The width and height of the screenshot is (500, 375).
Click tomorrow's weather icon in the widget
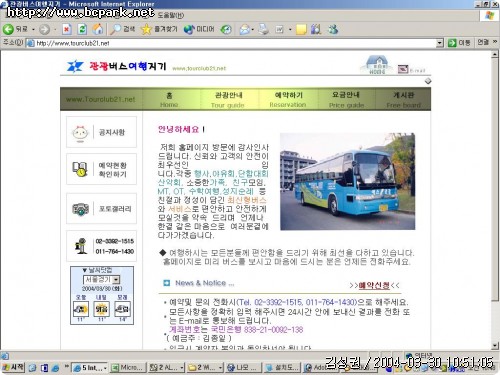(x=102, y=309)
